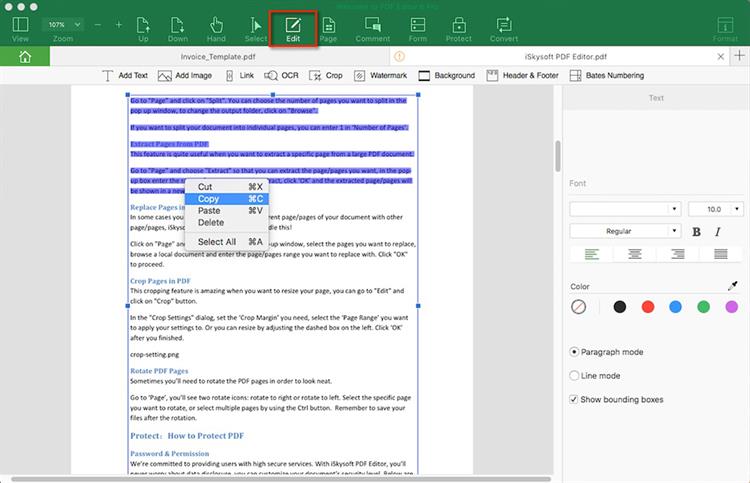Choose Copy from context menu
750x483 pixels.
coord(227,199)
